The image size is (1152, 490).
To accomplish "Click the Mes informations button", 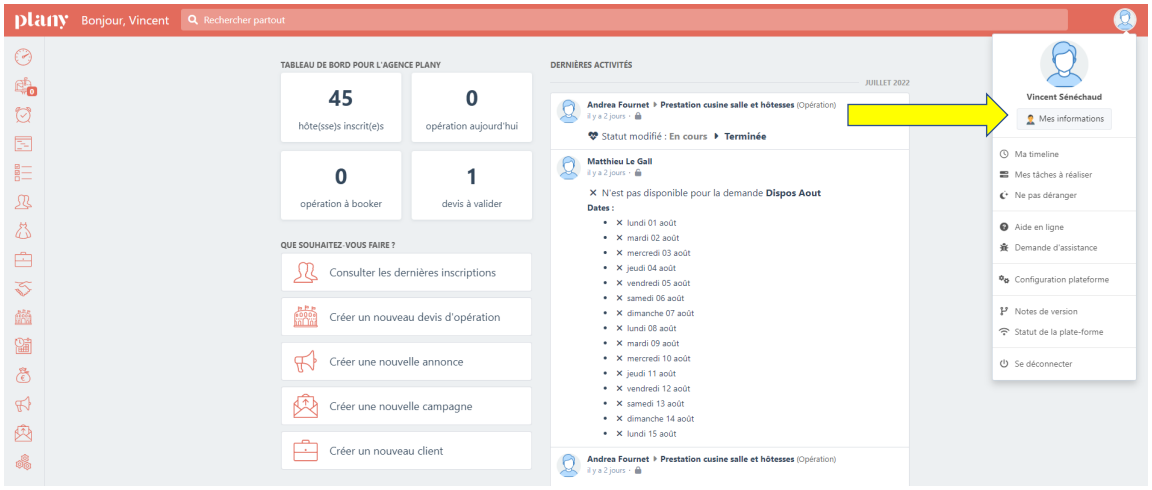I will pos(1064,119).
